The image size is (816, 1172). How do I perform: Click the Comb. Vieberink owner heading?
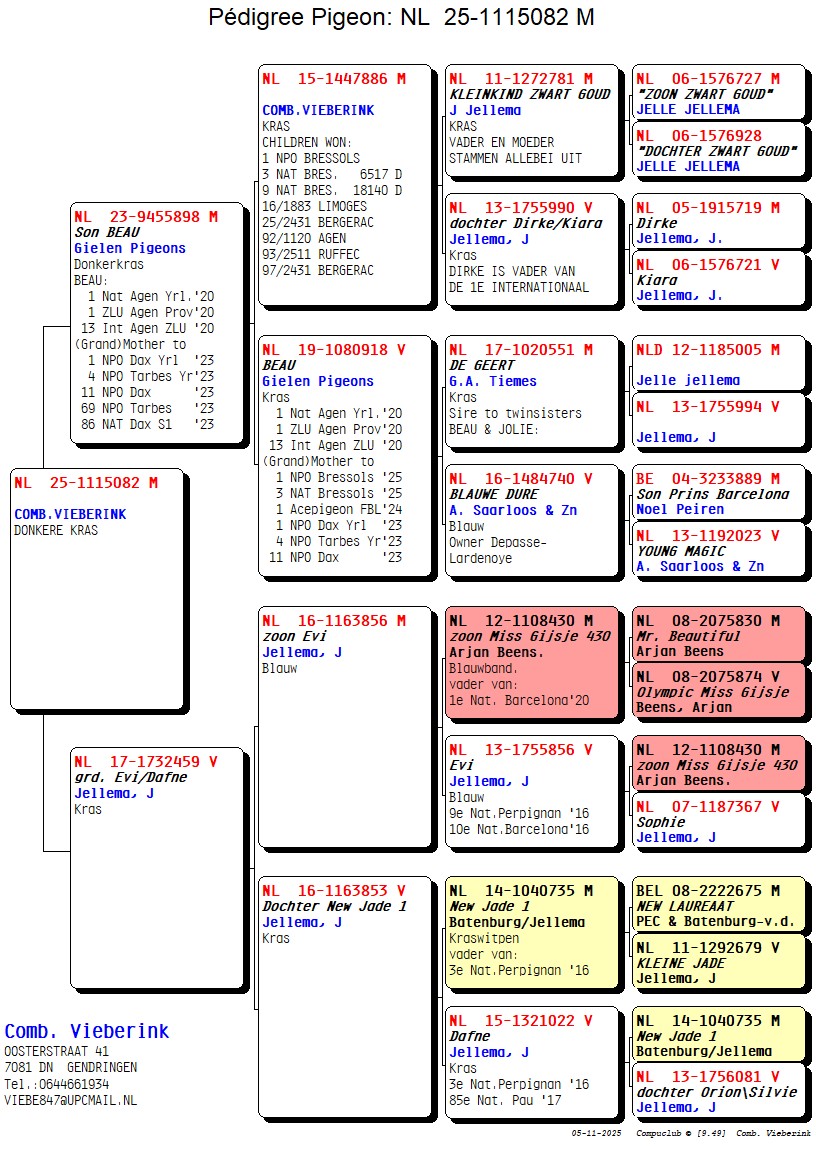pos(87,1031)
